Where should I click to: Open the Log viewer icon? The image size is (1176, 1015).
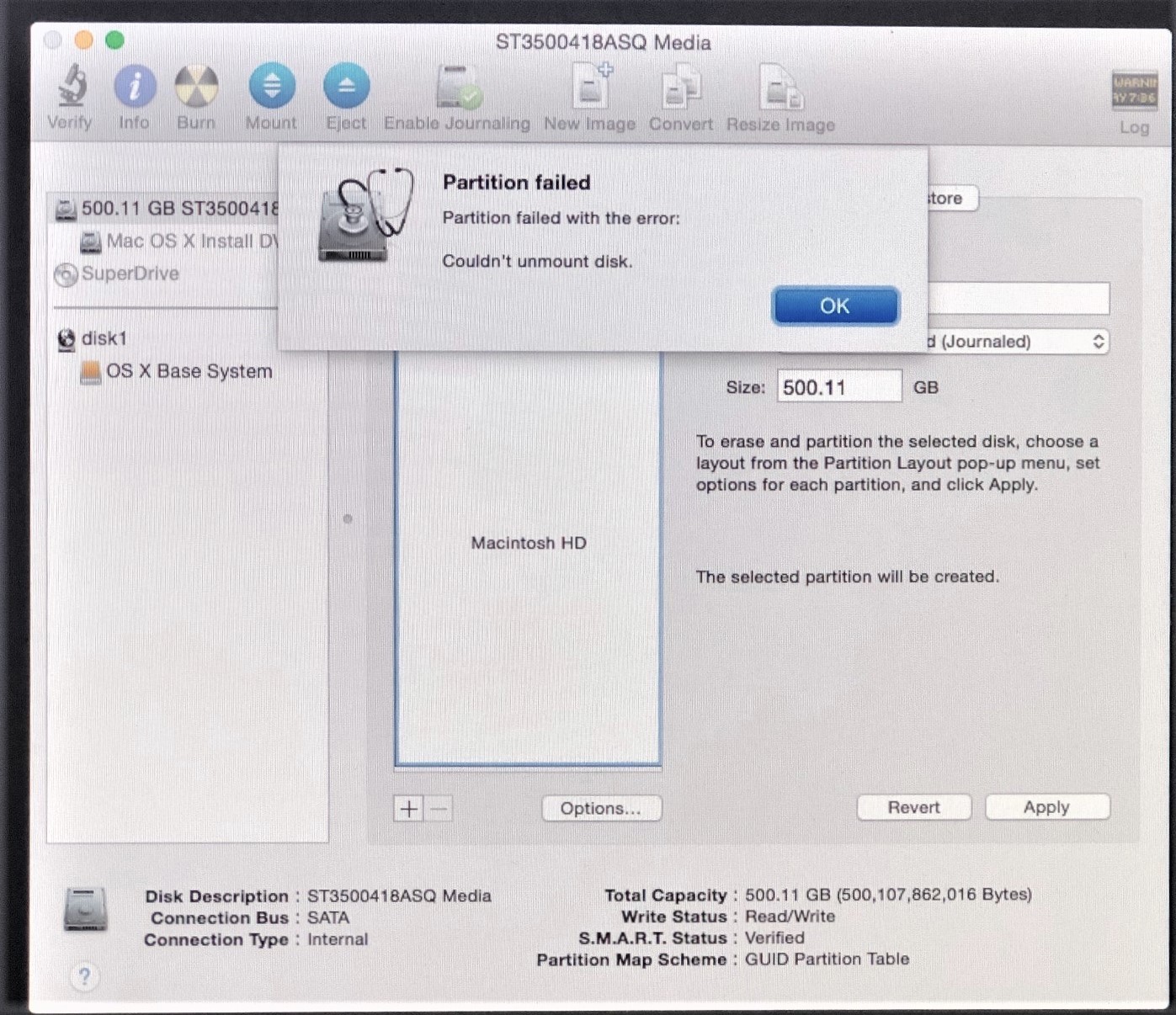tap(1134, 92)
